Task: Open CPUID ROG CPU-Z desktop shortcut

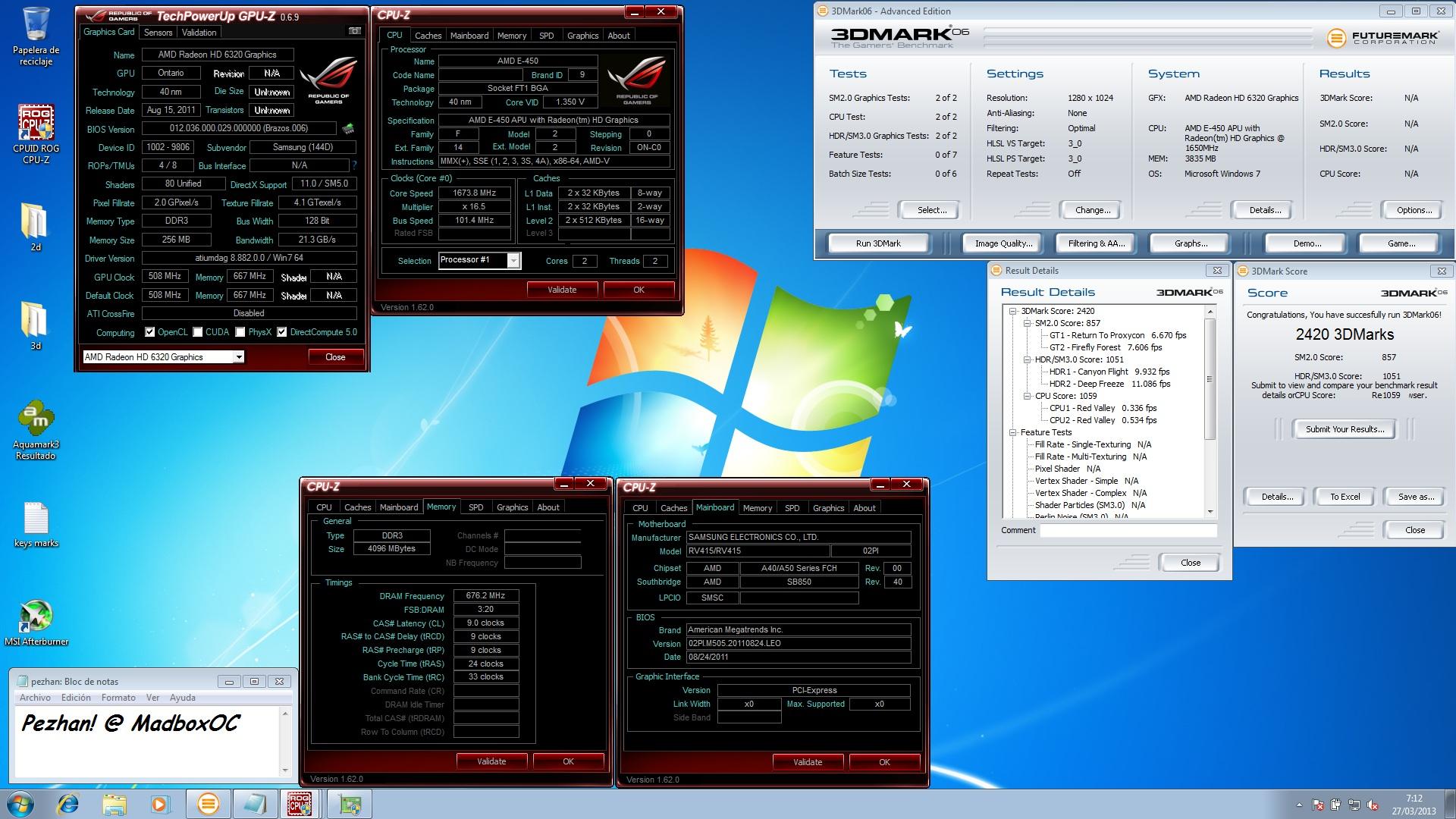Action: click(x=36, y=134)
